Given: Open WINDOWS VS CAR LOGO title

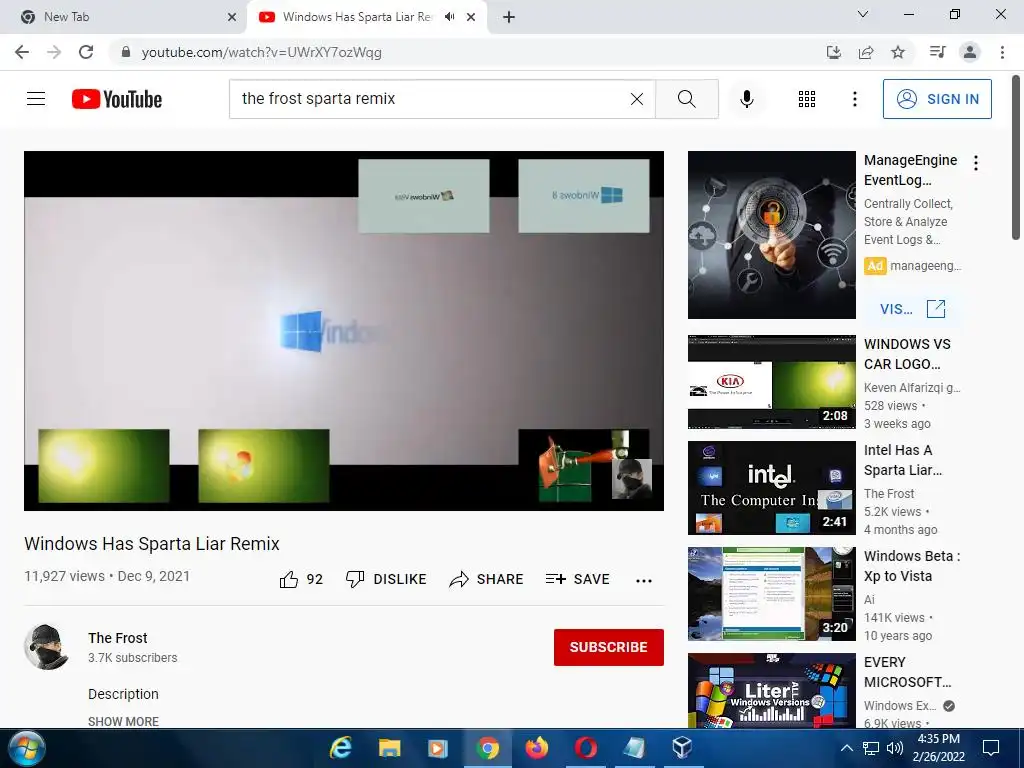Looking at the screenshot, I should [907, 354].
